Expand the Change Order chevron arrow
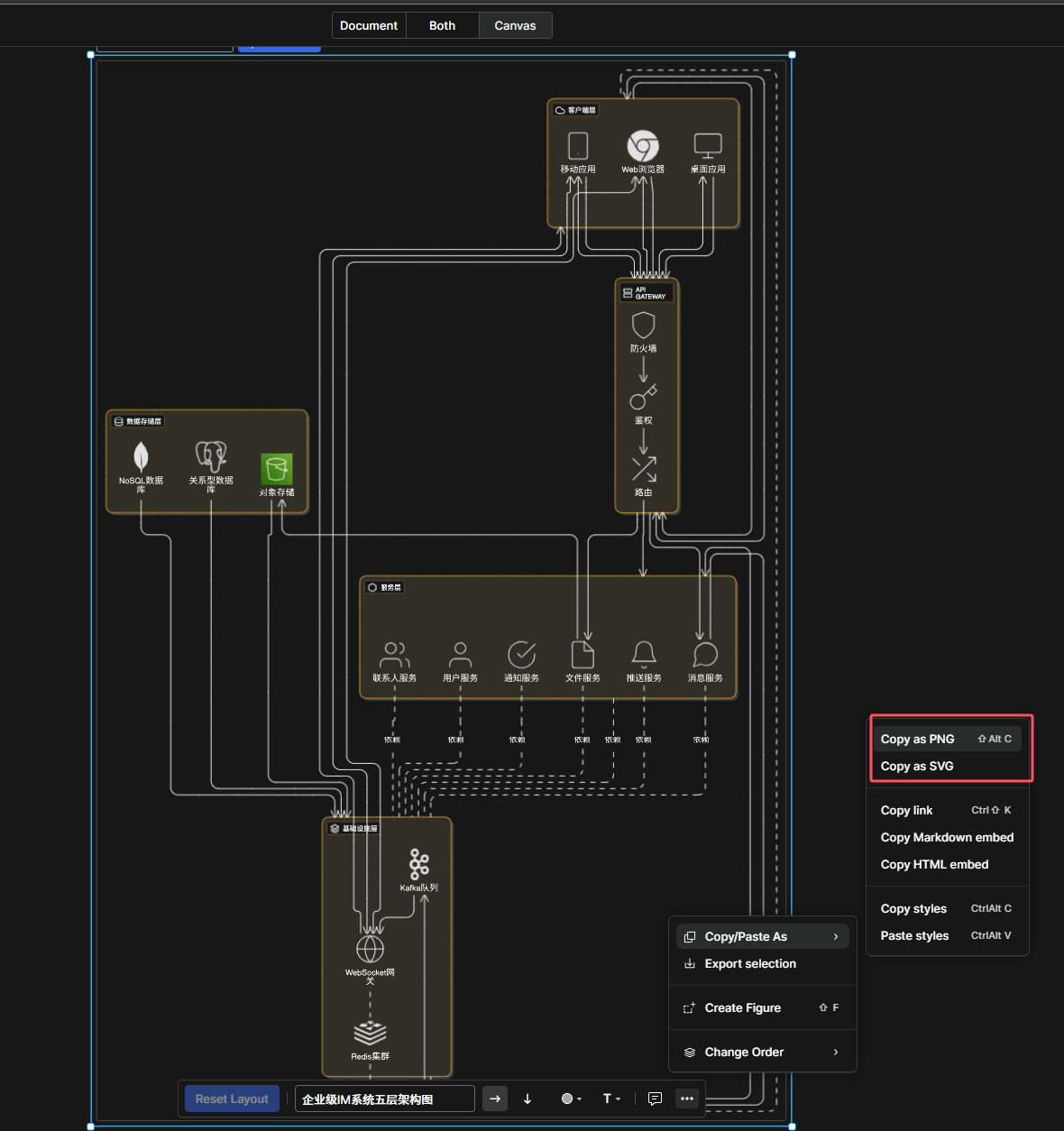Screen dimensions: 1064x1131 836,1052
